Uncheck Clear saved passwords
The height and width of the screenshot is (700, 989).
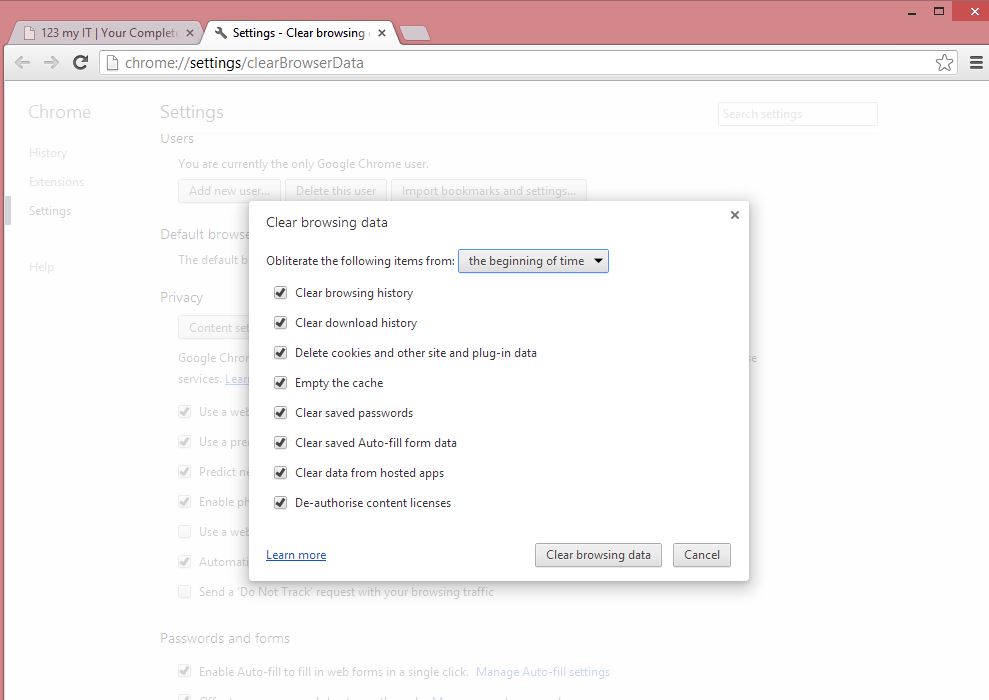tap(281, 412)
